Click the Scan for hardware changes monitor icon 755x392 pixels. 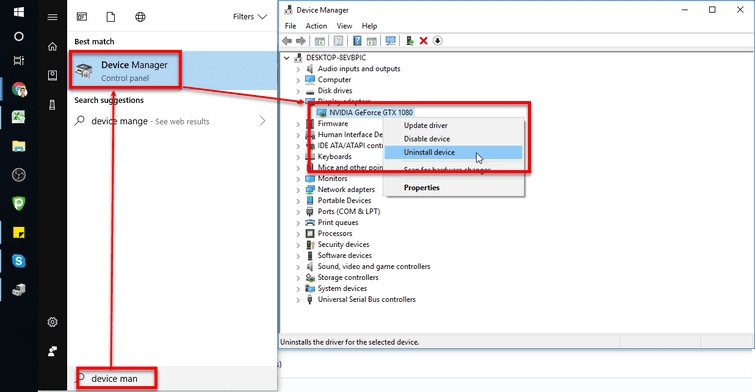[x=391, y=41]
